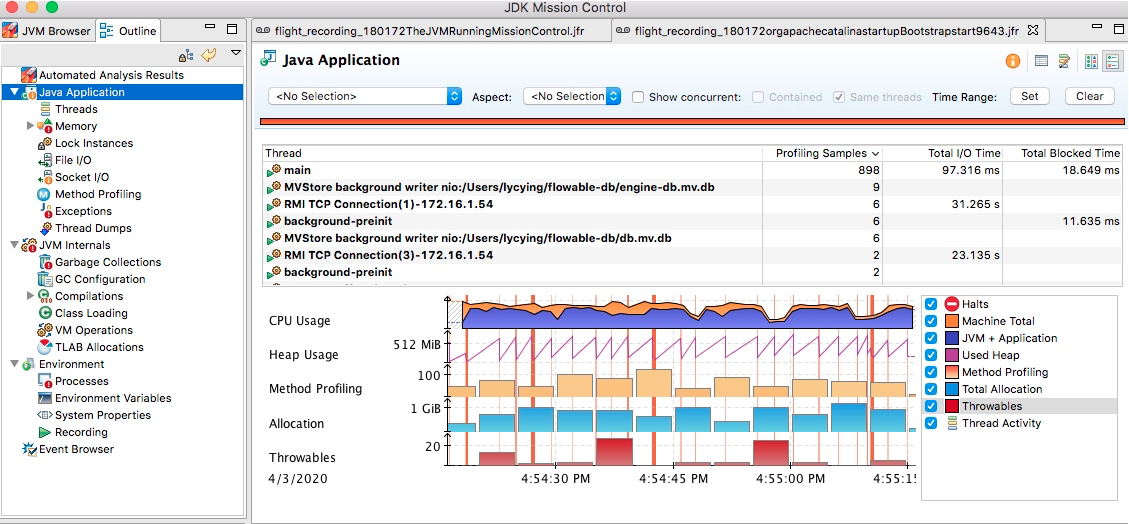
Task: Open the first No Selection dropdown
Action: pos(365,96)
